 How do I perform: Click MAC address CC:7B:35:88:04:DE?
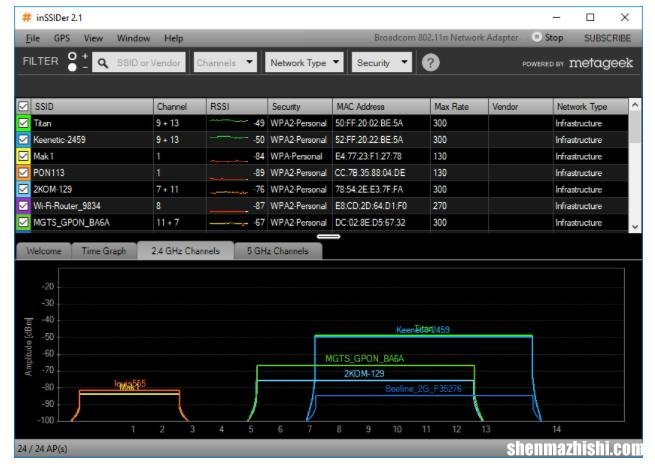(370, 172)
